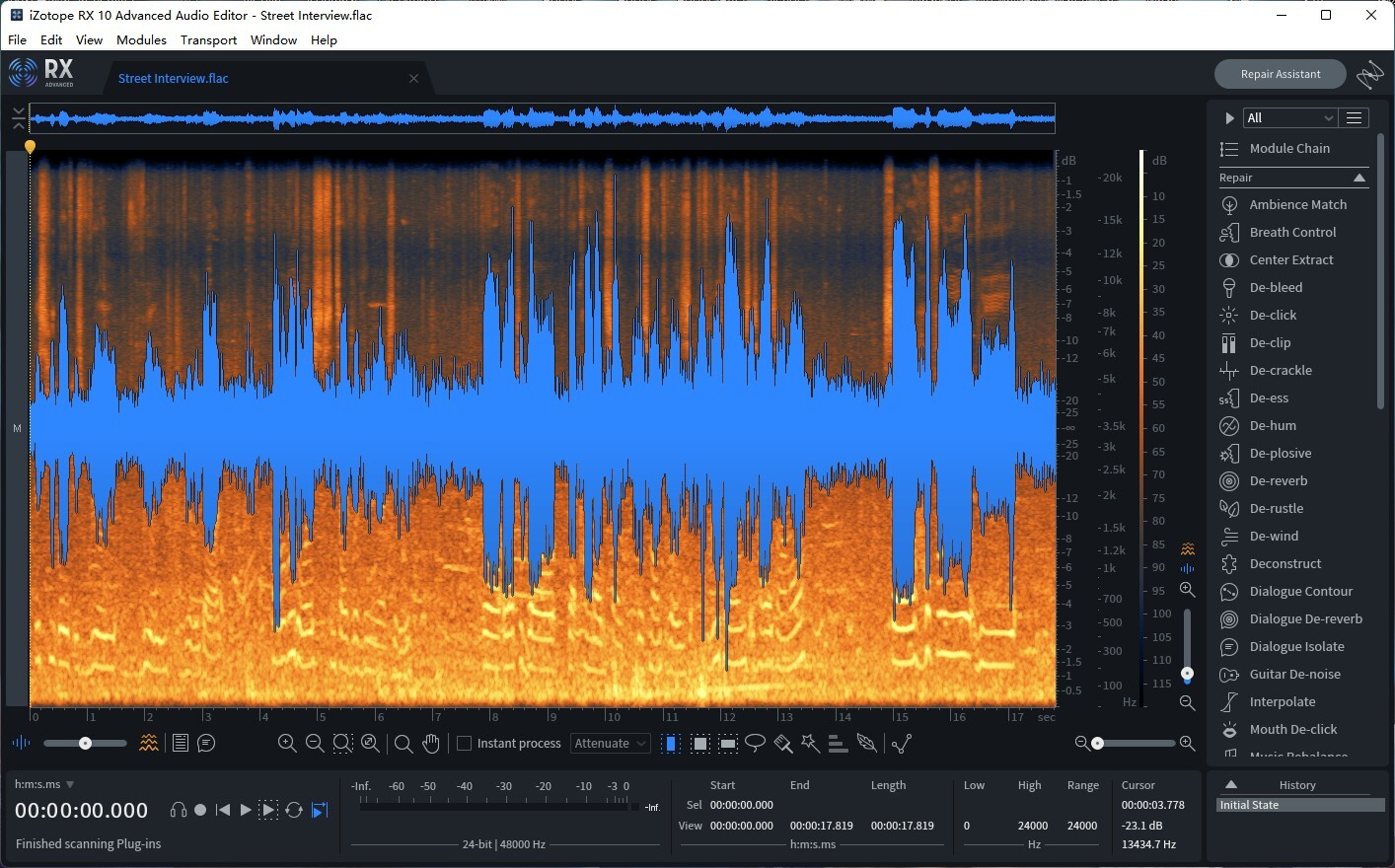Open the module list view options menu

click(1355, 117)
